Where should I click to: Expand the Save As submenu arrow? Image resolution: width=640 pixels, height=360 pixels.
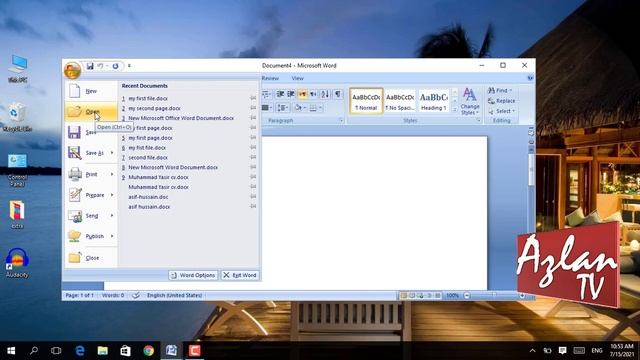(x=112, y=153)
